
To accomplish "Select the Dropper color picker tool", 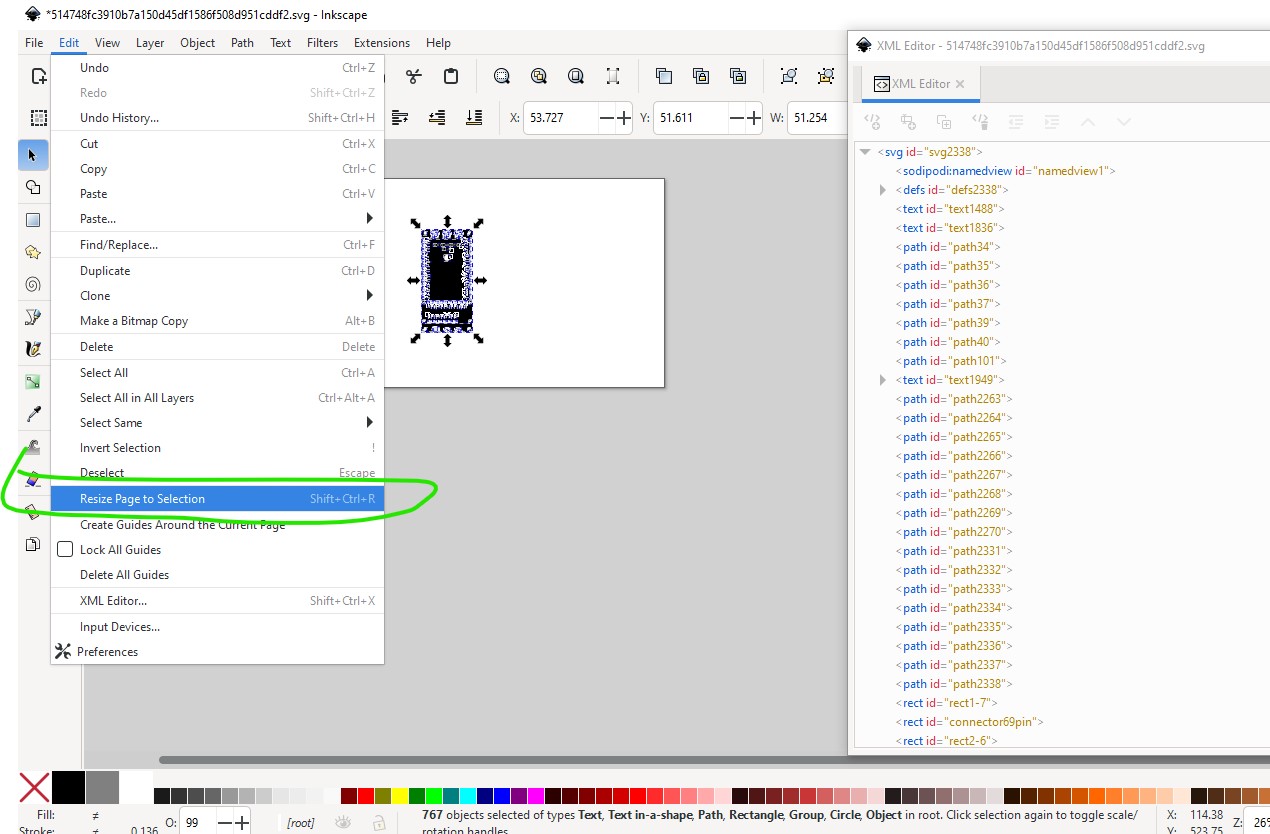I will pyautogui.click(x=33, y=414).
